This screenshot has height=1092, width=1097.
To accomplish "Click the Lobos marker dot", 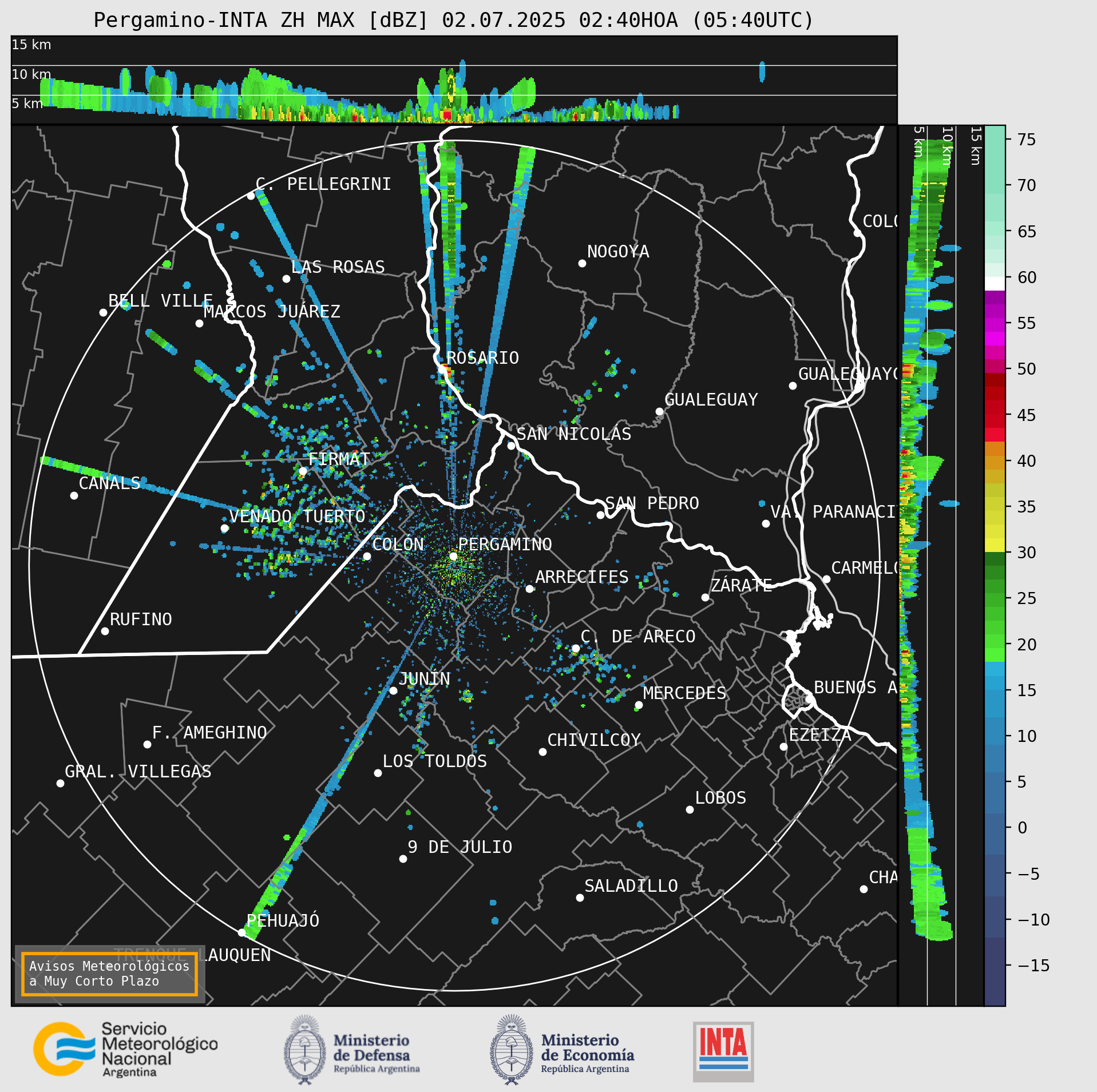I will [x=690, y=809].
